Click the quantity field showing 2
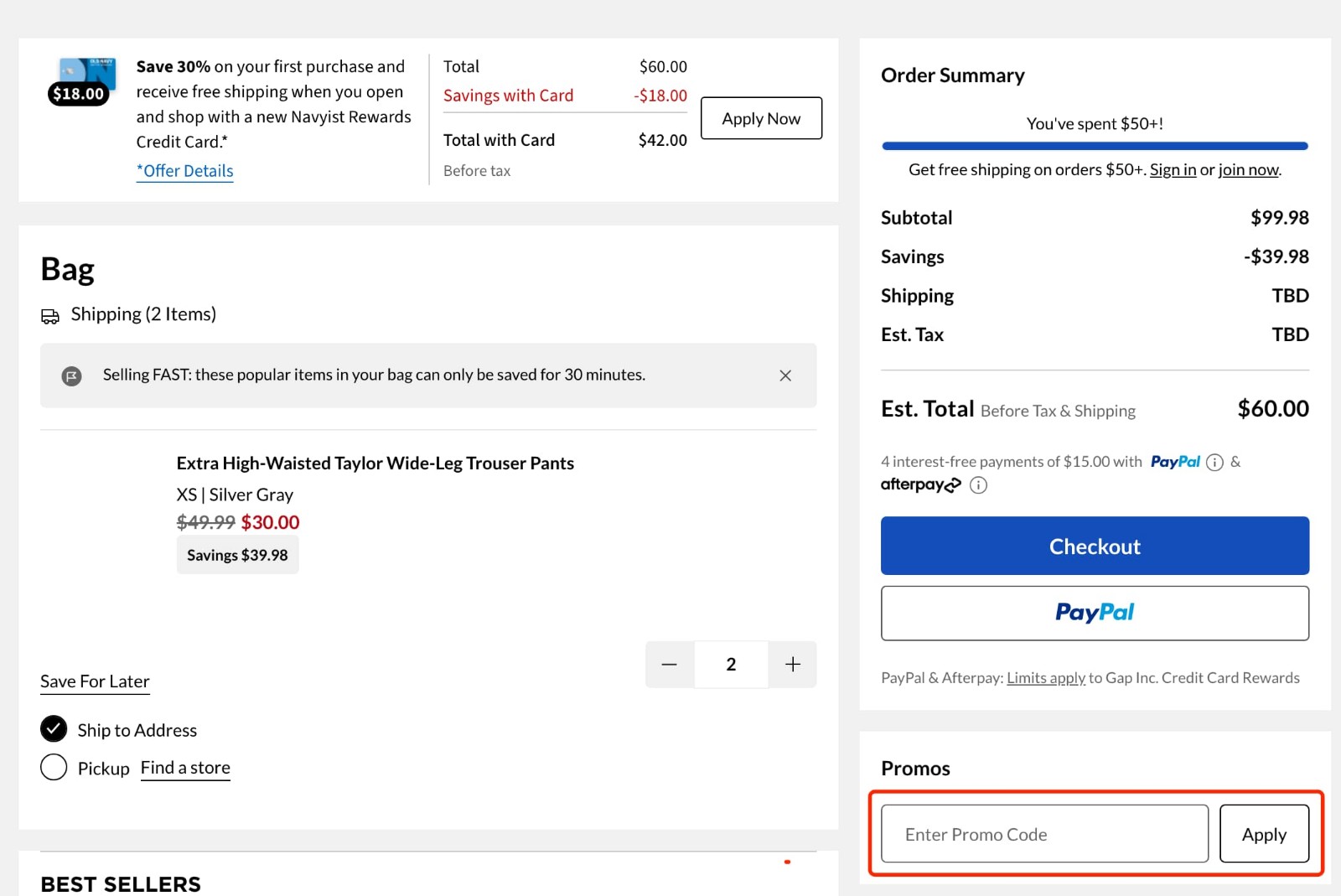Screen dimensions: 1341x896 click(x=731, y=664)
